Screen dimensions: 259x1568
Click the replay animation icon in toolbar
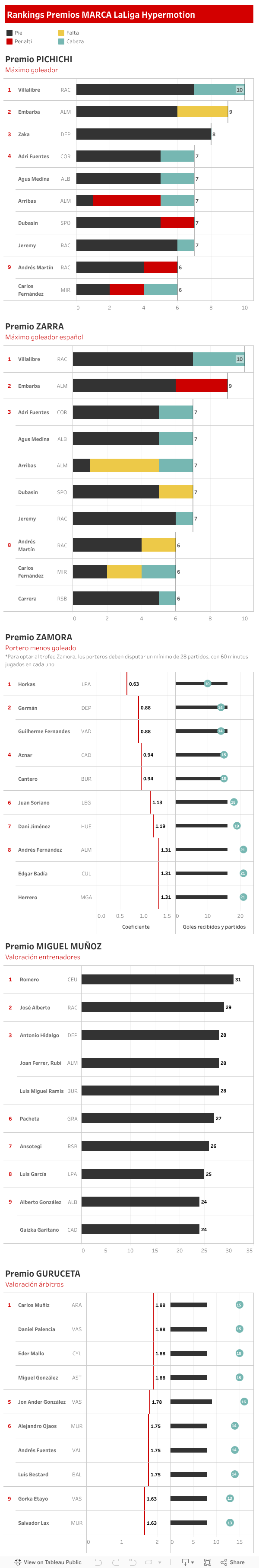(148, 1562)
